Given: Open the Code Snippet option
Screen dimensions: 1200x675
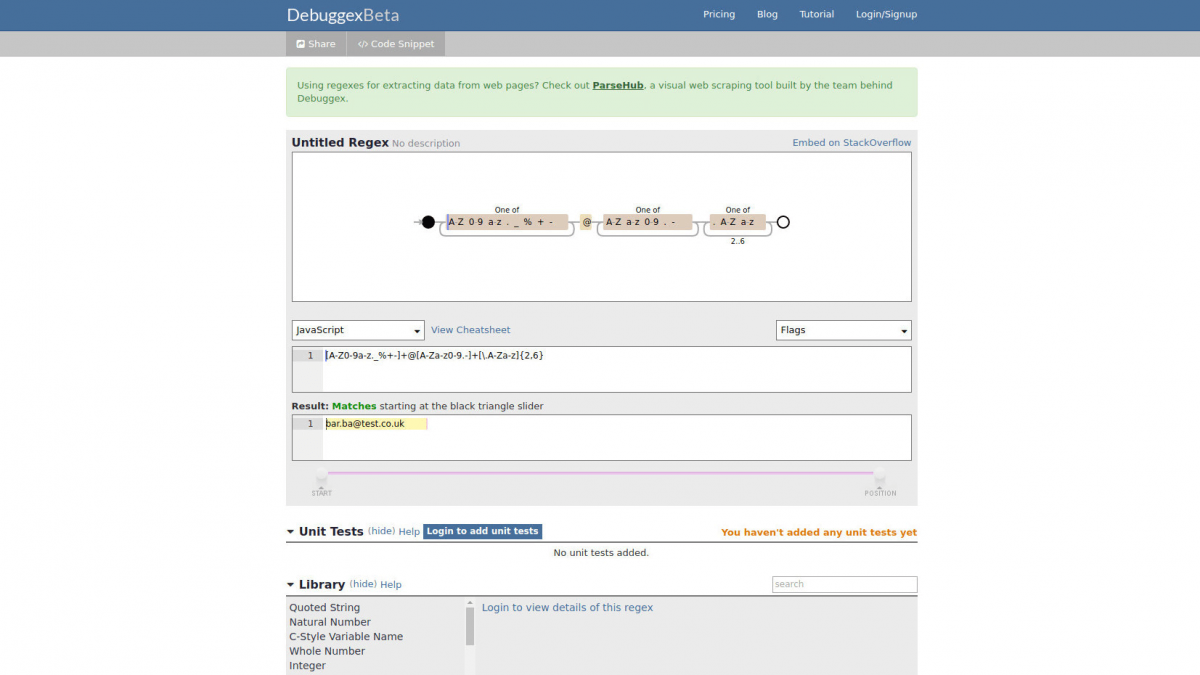Looking at the screenshot, I should [396, 44].
